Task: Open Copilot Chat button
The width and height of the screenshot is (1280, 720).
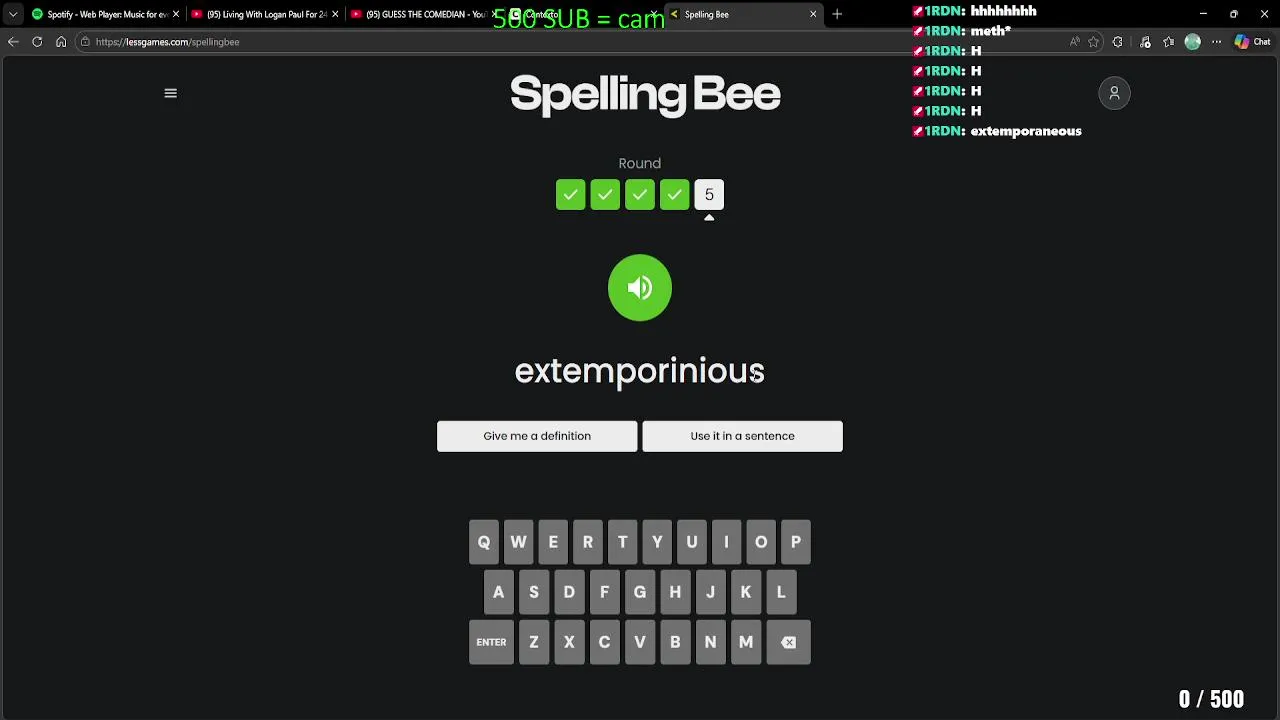Action: [1252, 42]
